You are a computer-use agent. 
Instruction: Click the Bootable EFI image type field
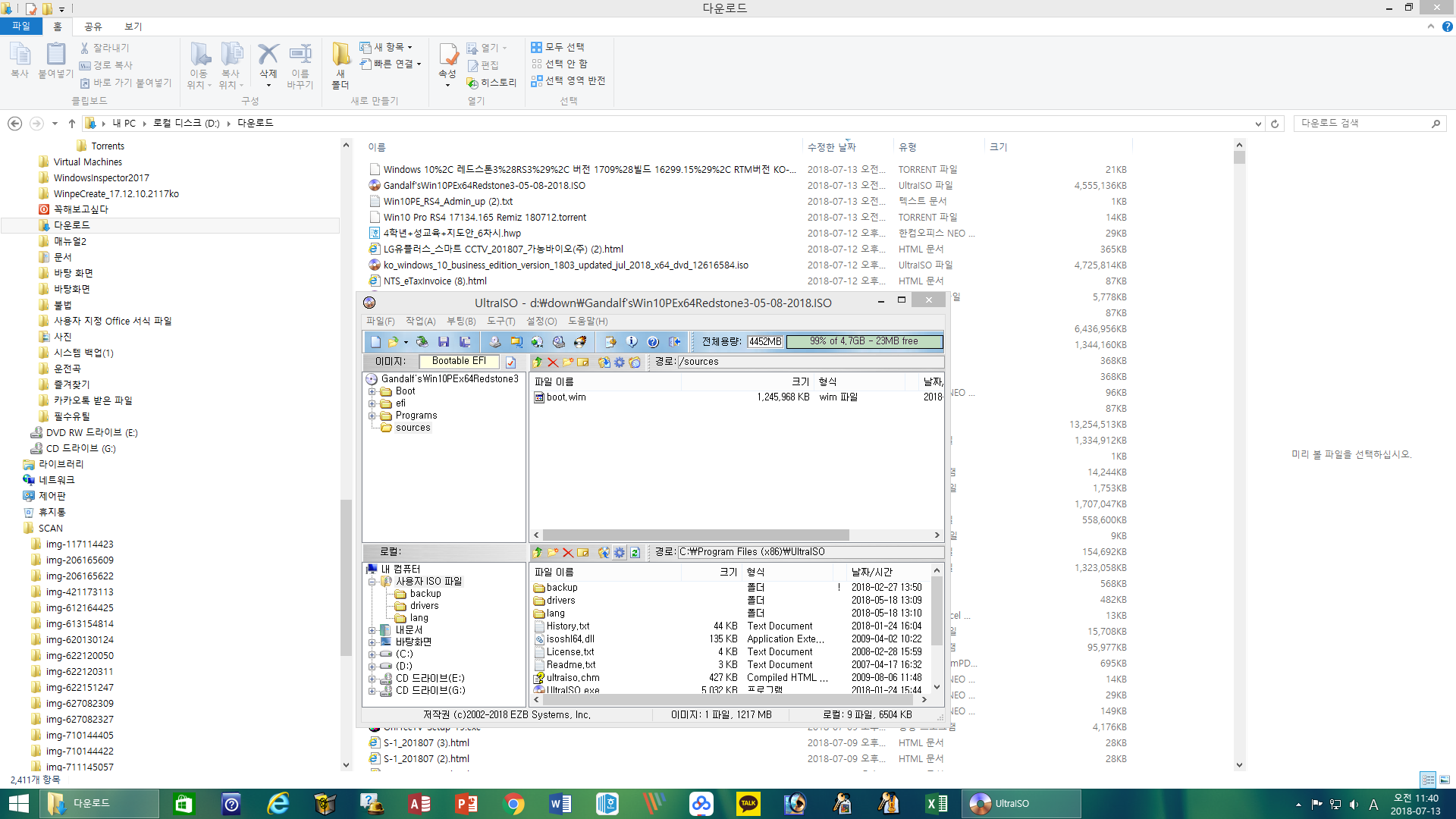459,362
